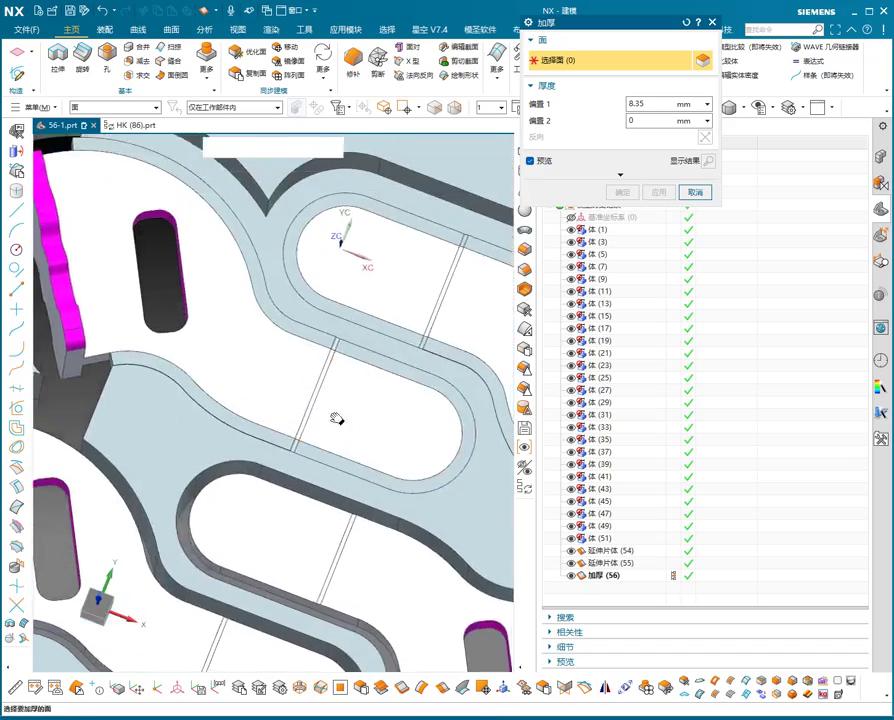Select the 加厚 (56) feature in tree
894x720 pixels.
point(603,576)
